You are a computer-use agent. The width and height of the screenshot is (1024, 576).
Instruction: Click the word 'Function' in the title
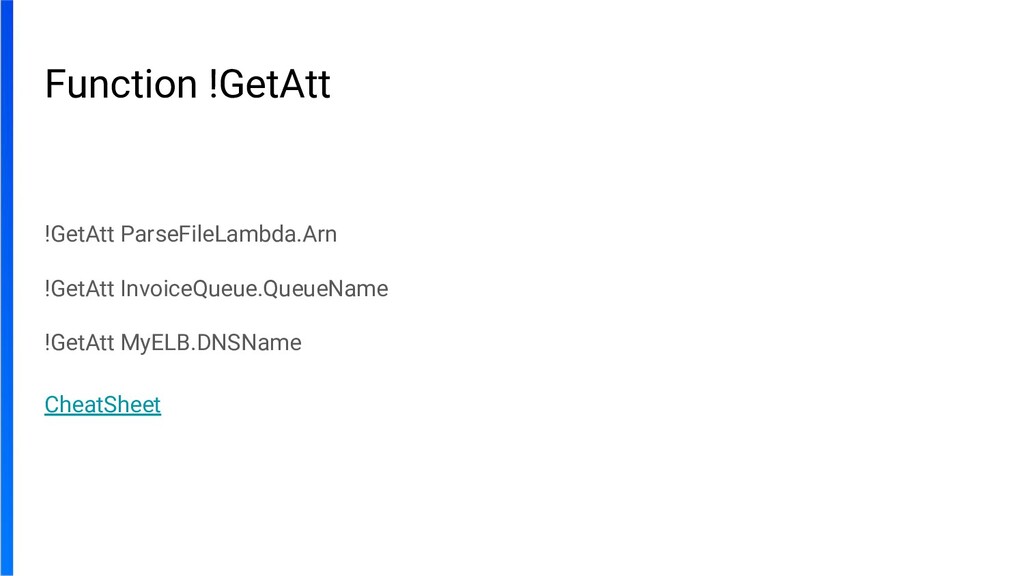120,84
